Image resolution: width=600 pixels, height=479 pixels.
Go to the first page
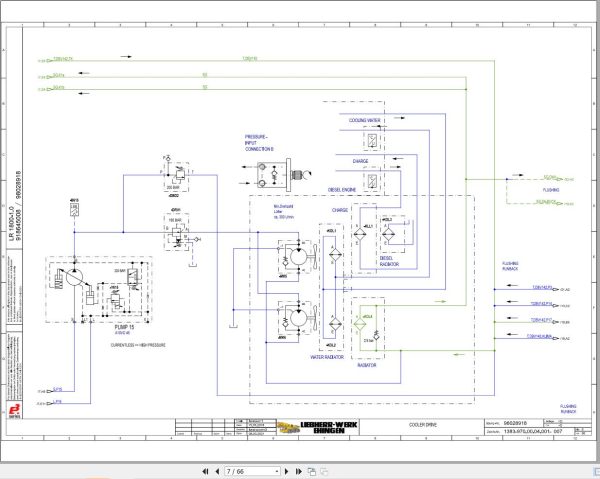pos(205,471)
